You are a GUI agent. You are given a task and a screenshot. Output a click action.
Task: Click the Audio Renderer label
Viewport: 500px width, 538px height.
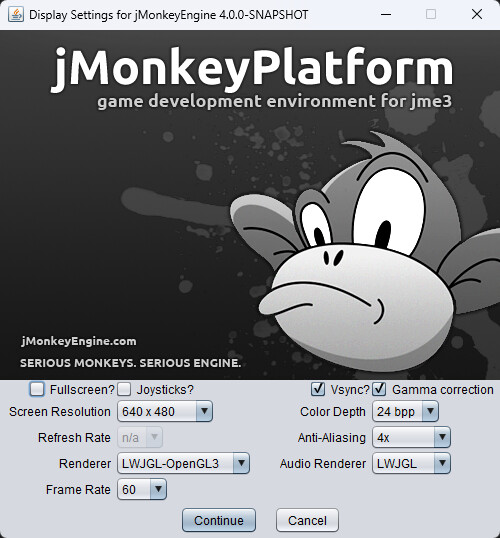[x=323, y=464]
